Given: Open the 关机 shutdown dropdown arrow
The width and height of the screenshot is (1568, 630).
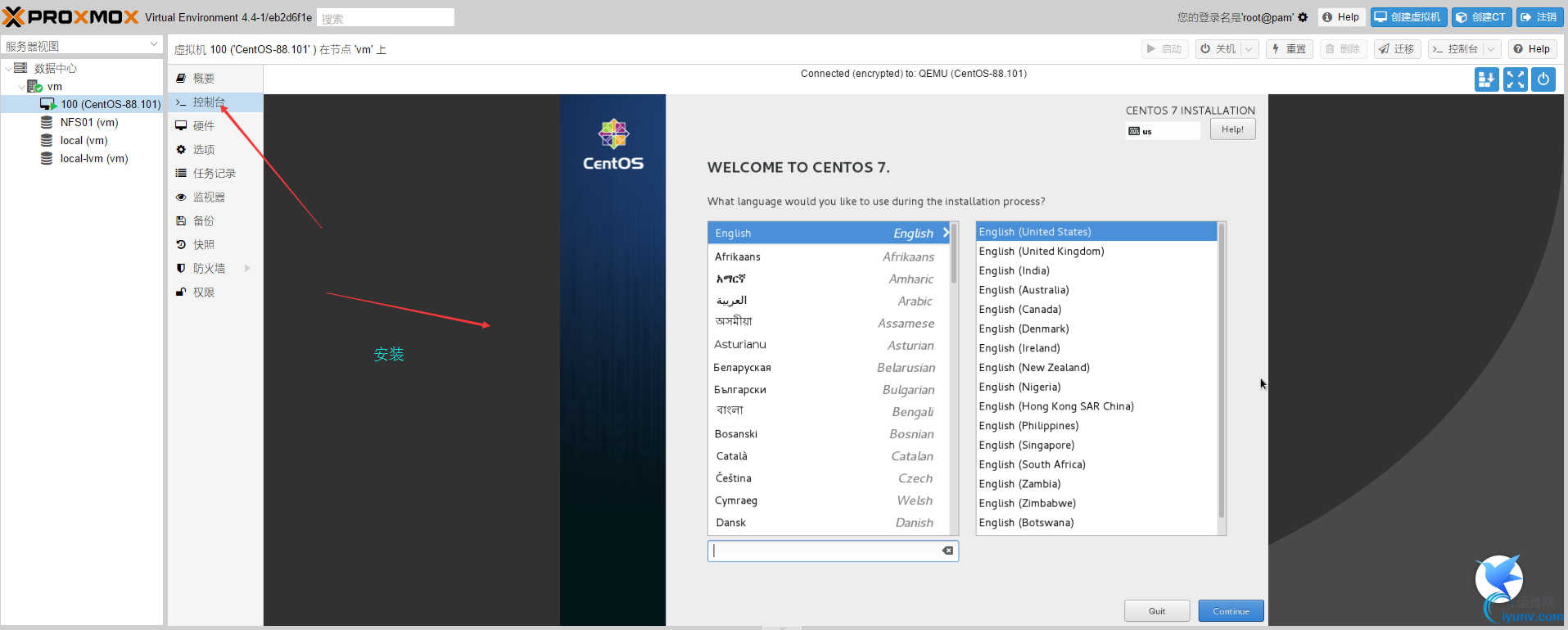Looking at the screenshot, I should pos(1249,49).
